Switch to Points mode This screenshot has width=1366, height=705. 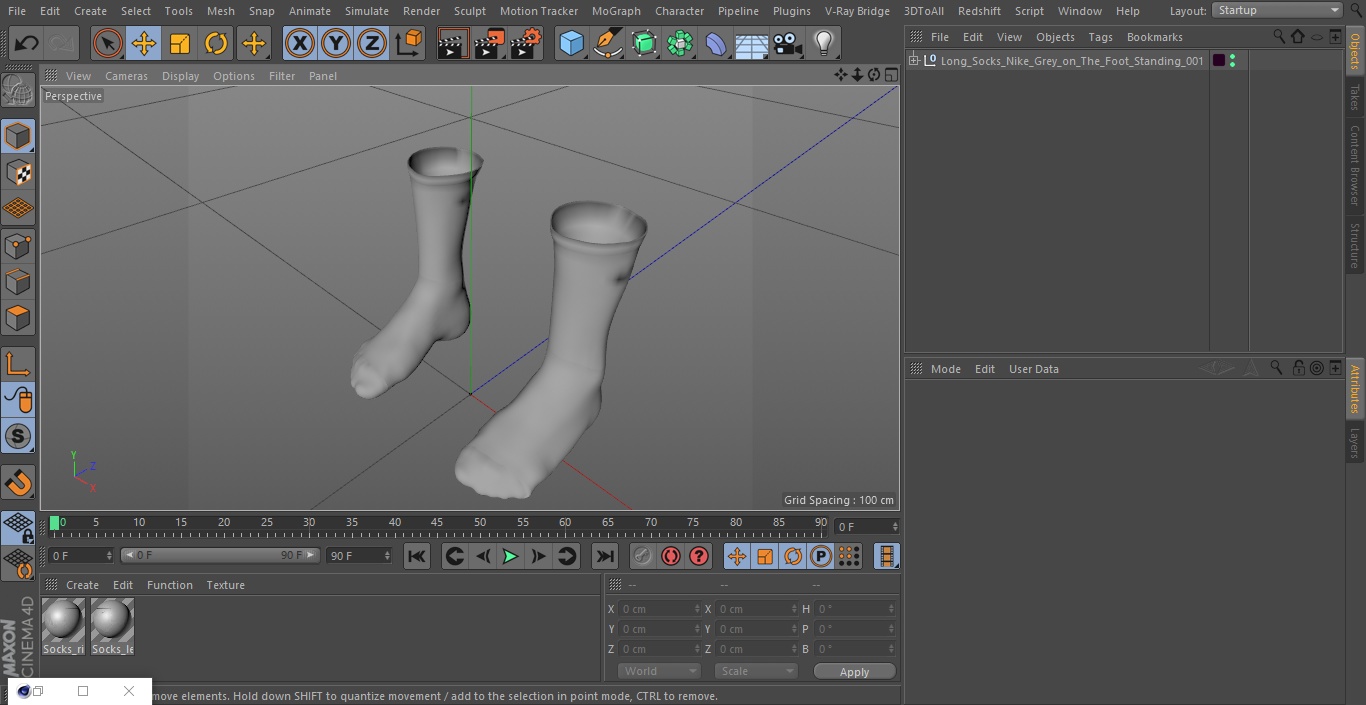point(18,245)
